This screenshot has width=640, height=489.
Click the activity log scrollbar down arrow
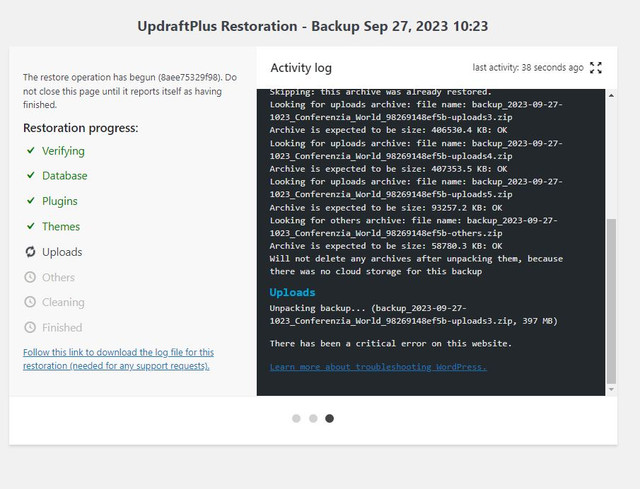[x=611, y=389]
